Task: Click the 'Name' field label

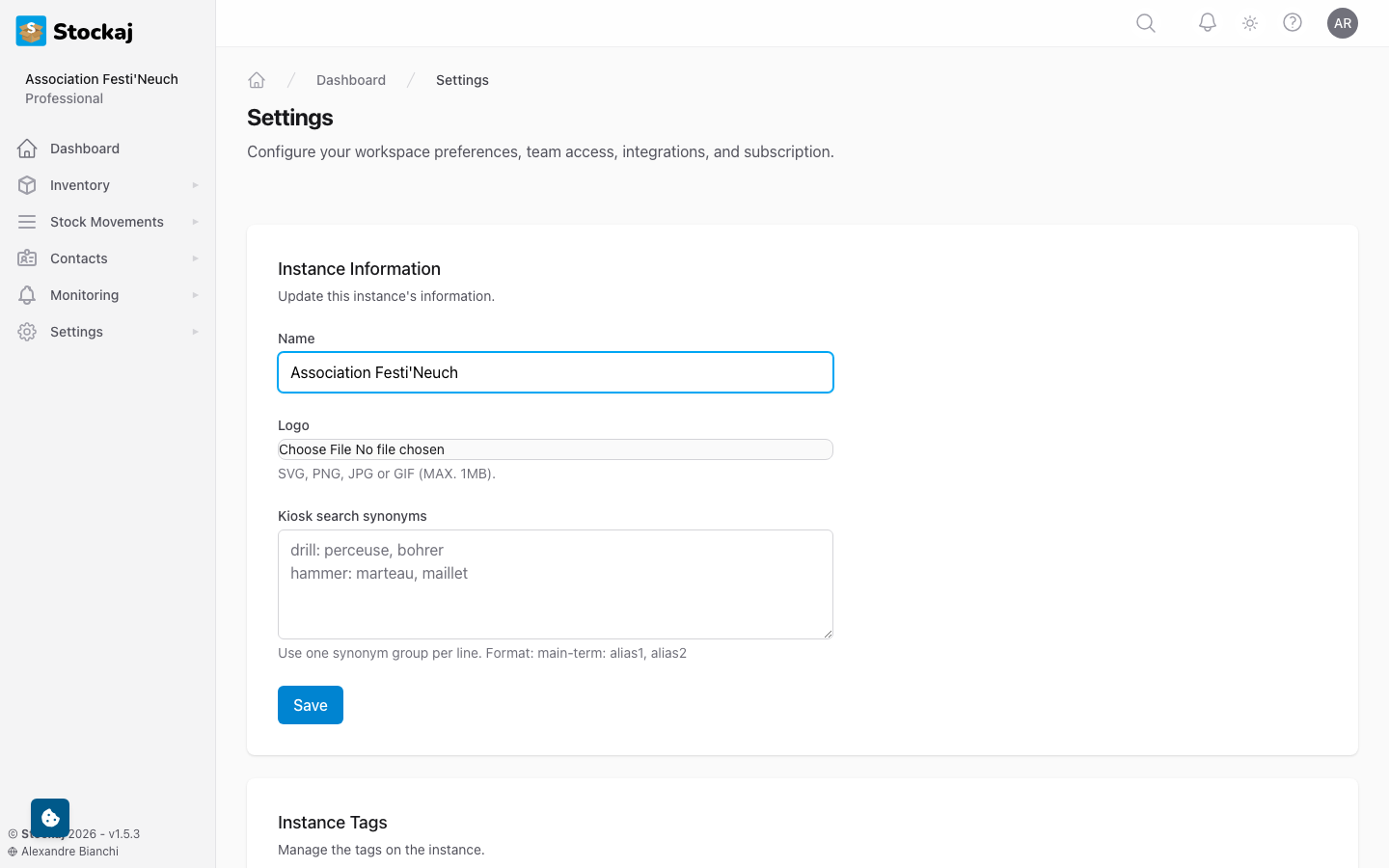Action: tap(296, 339)
